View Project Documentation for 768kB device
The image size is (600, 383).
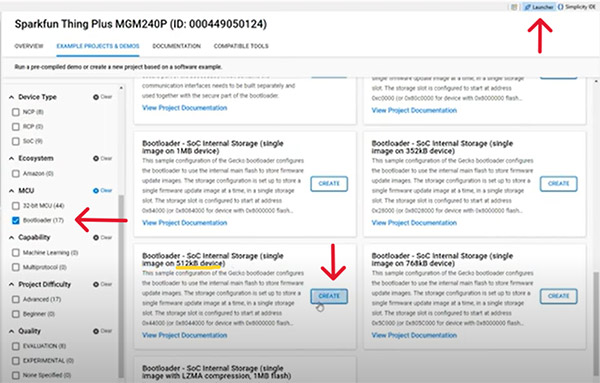click(x=414, y=335)
